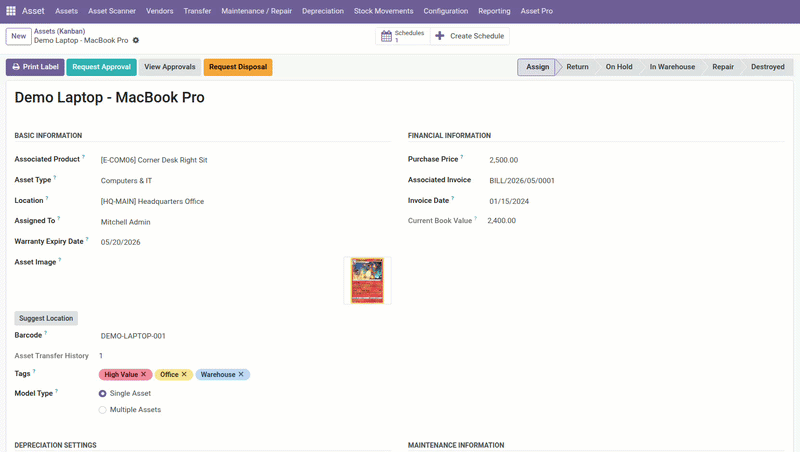The width and height of the screenshot is (800, 452).
Task: Click help mark next to Asset Type
Action: pos(55,178)
